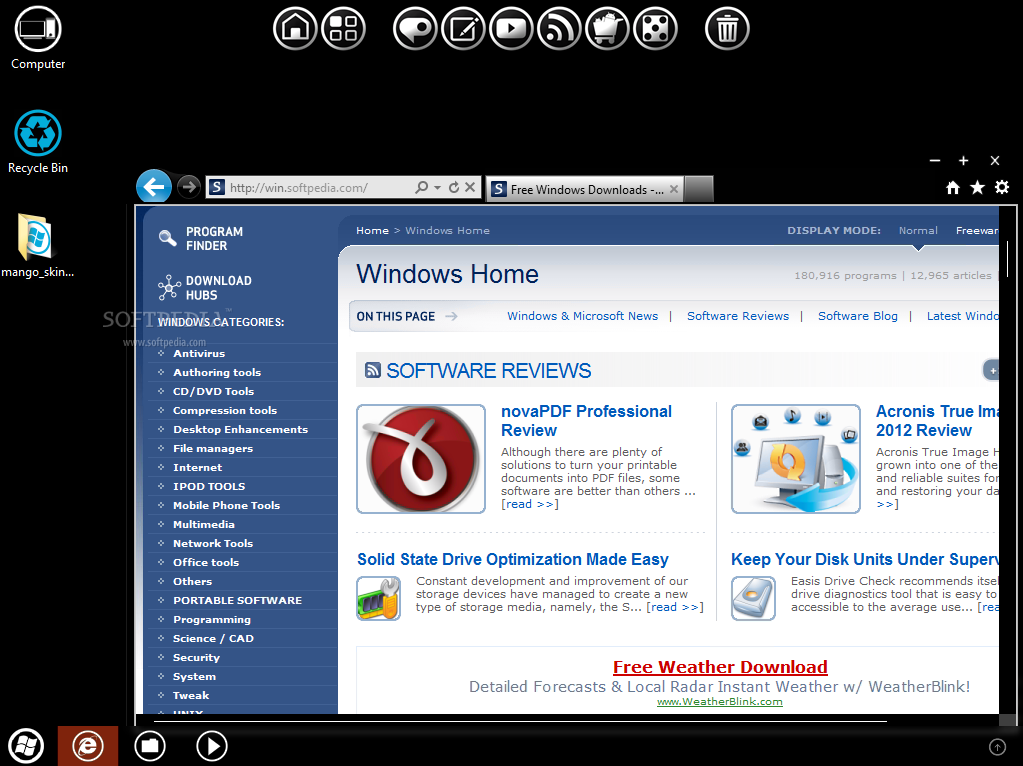Click the Home icon in top dock

tap(295, 28)
